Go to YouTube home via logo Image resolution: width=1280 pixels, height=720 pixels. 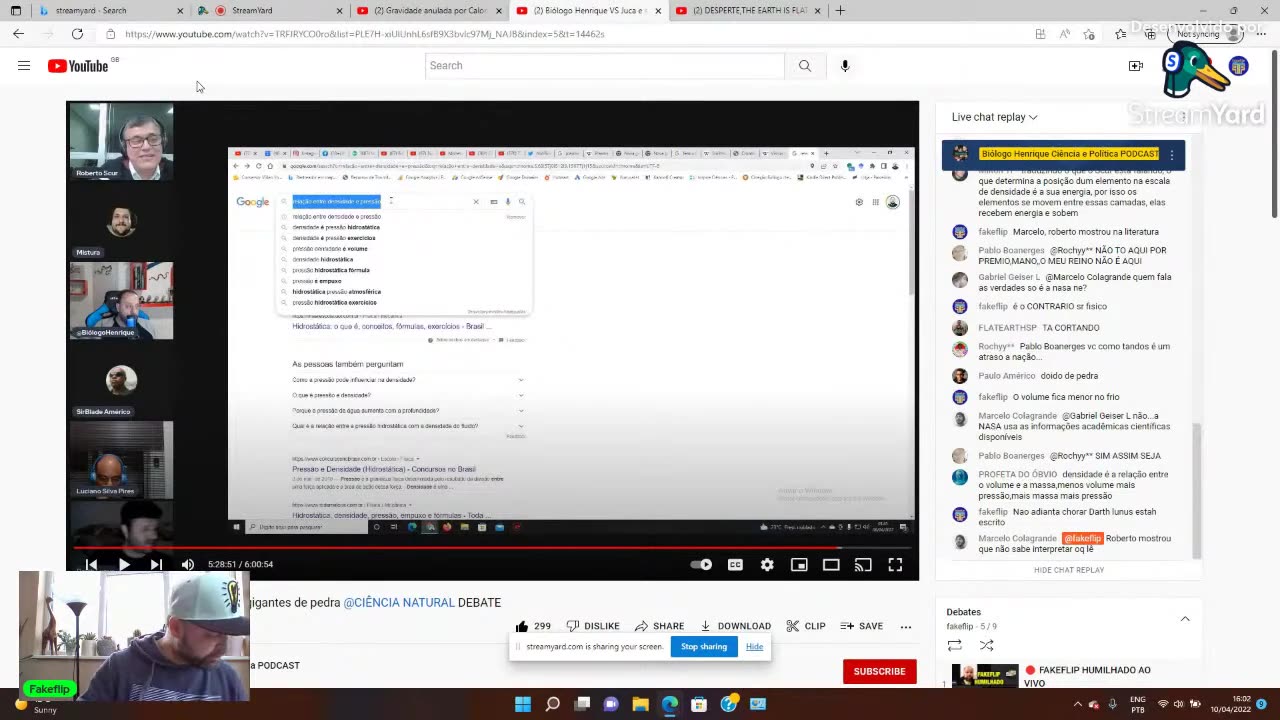[78, 66]
